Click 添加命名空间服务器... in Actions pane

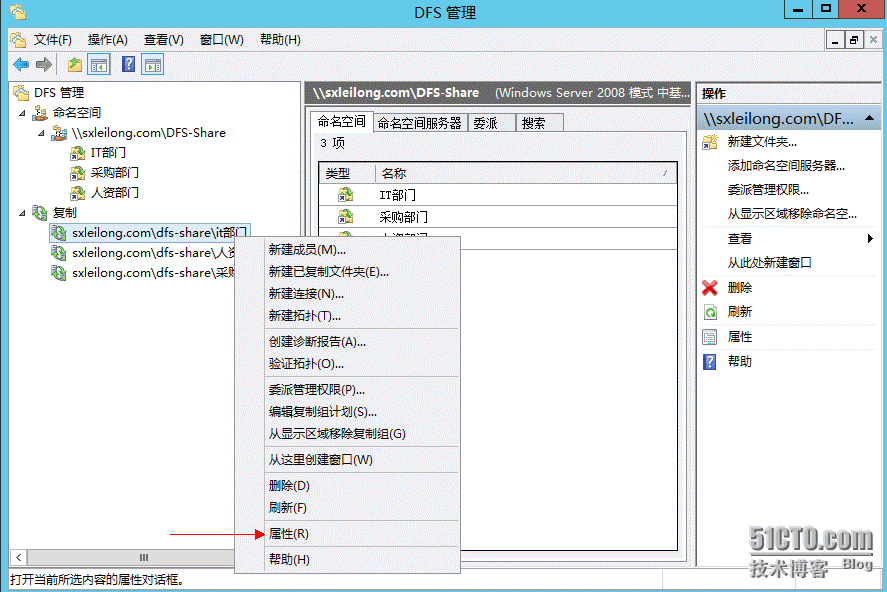(x=786, y=166)
